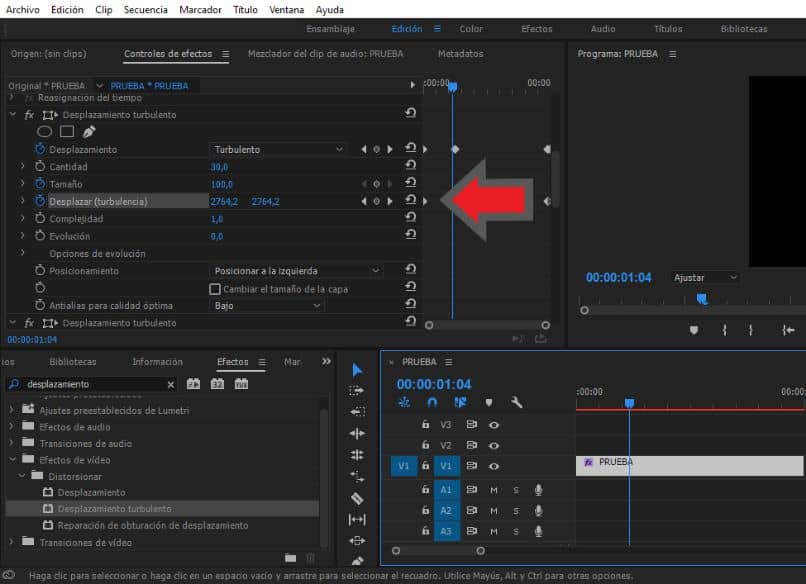Solo audio track A2
This screenshot has width=806, height=584.
click(x=516, y=510)
